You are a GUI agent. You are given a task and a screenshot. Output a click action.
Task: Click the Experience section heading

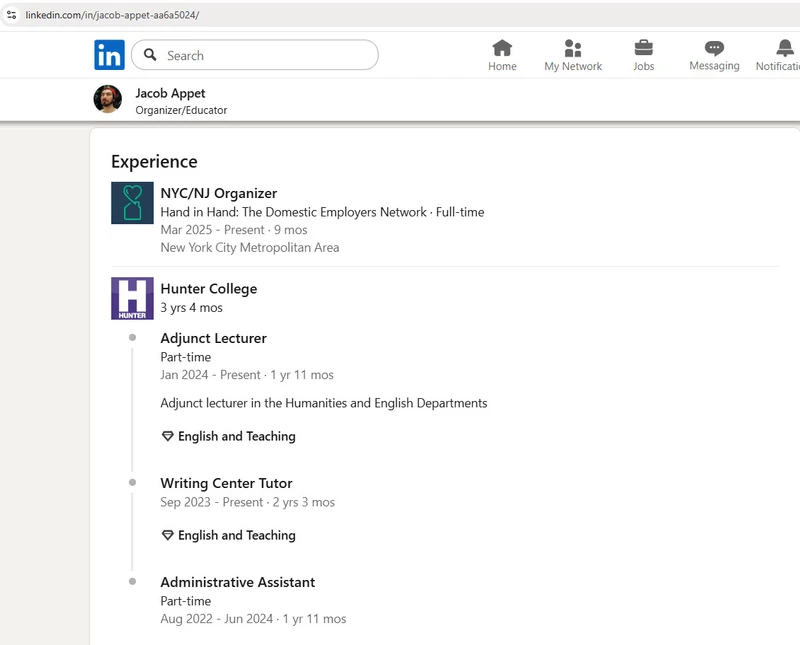(154, 162)
